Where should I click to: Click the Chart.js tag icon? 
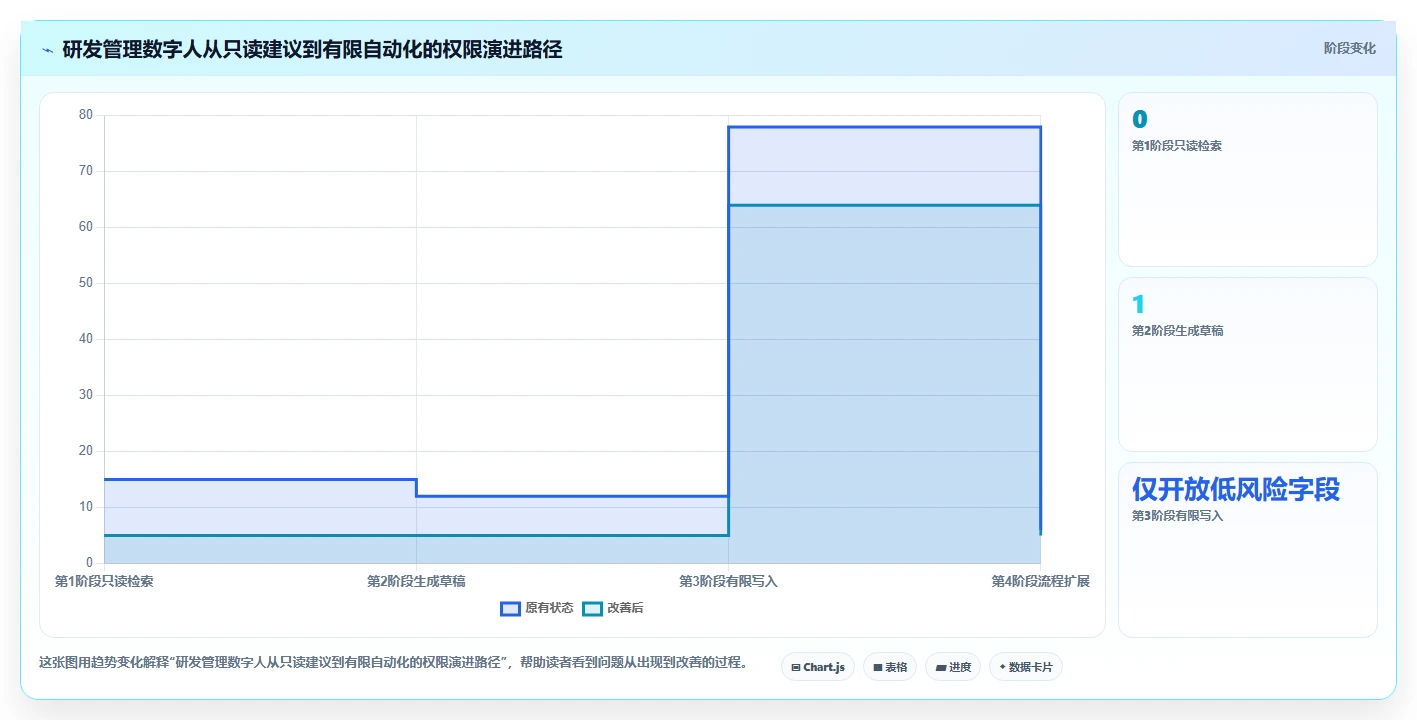[796, 667]
